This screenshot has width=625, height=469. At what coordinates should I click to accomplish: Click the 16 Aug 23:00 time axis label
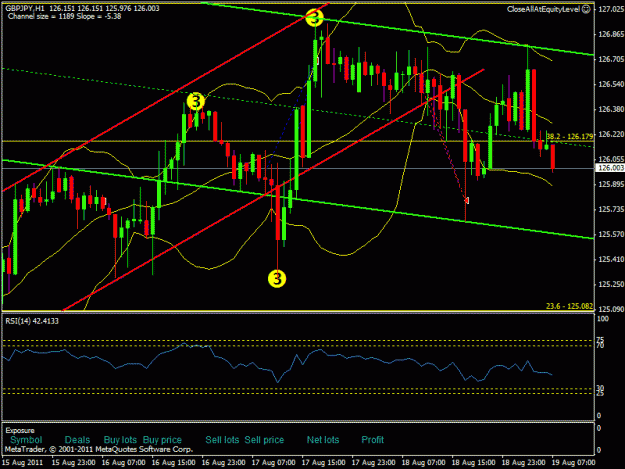[223, 463]
